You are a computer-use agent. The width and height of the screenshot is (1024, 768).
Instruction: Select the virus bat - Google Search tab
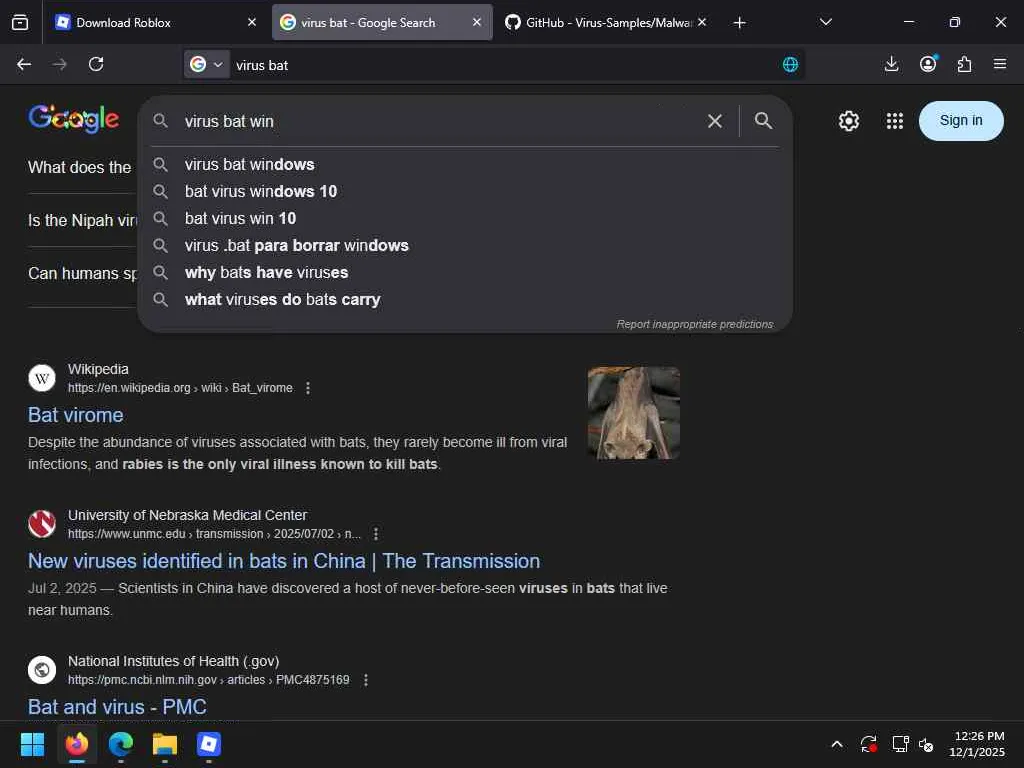coord(382,23)
